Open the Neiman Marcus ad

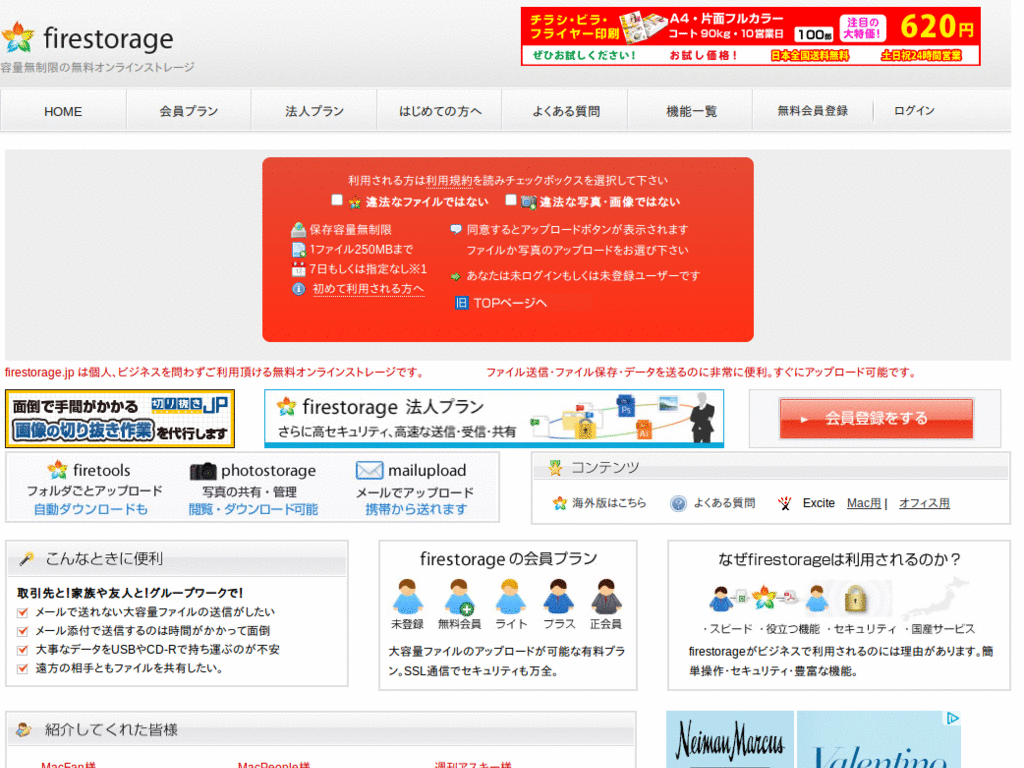click(729, 739)
